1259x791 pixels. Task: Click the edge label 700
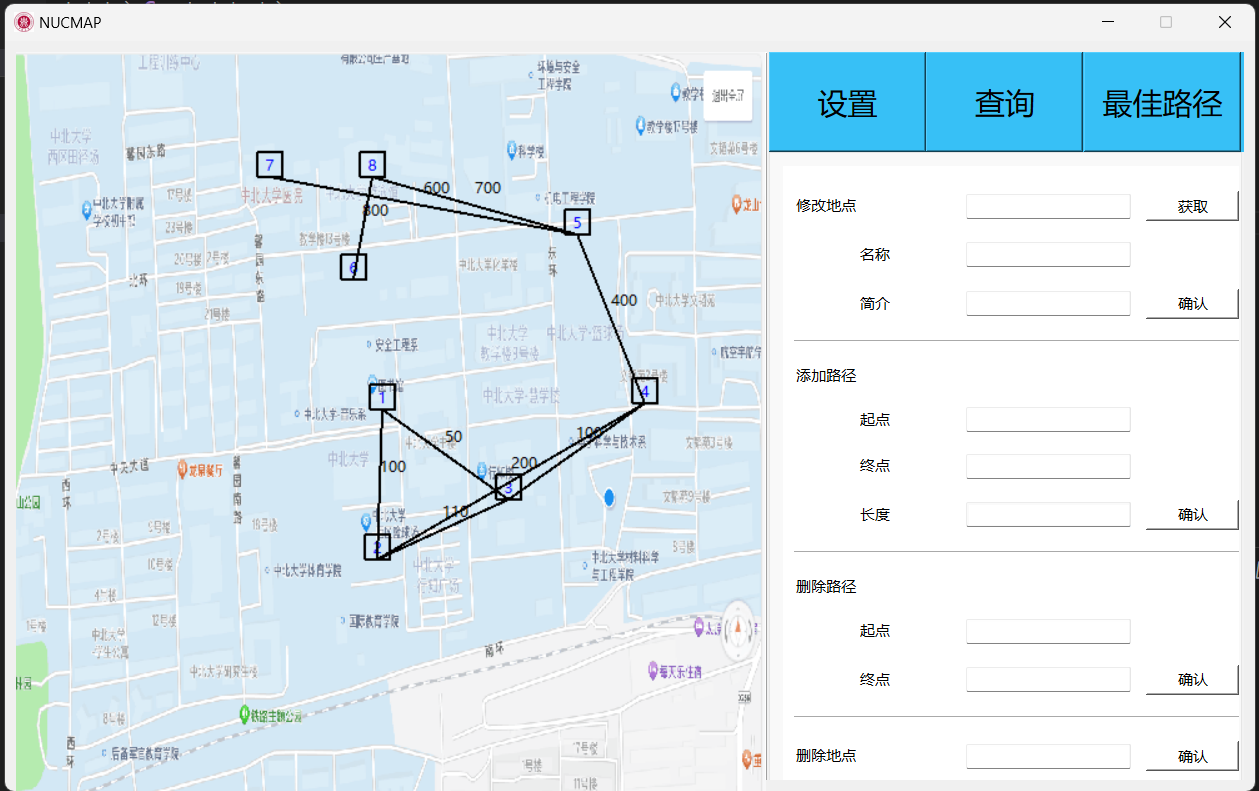(x=487, y=188)
